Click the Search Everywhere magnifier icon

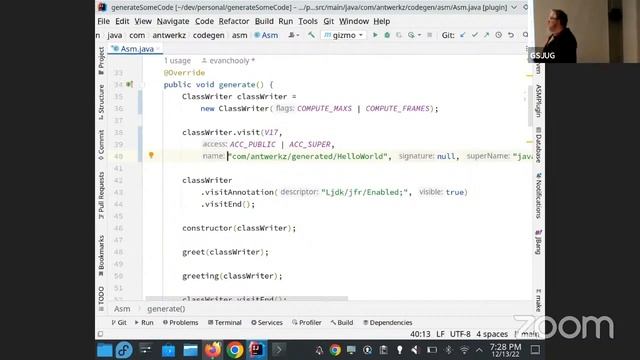525,35
